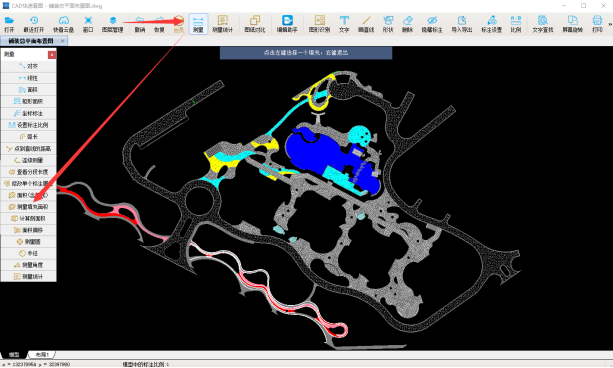Select the 删除 eraser tool
This screenshot has width=613, height=368.
[407, 24]
